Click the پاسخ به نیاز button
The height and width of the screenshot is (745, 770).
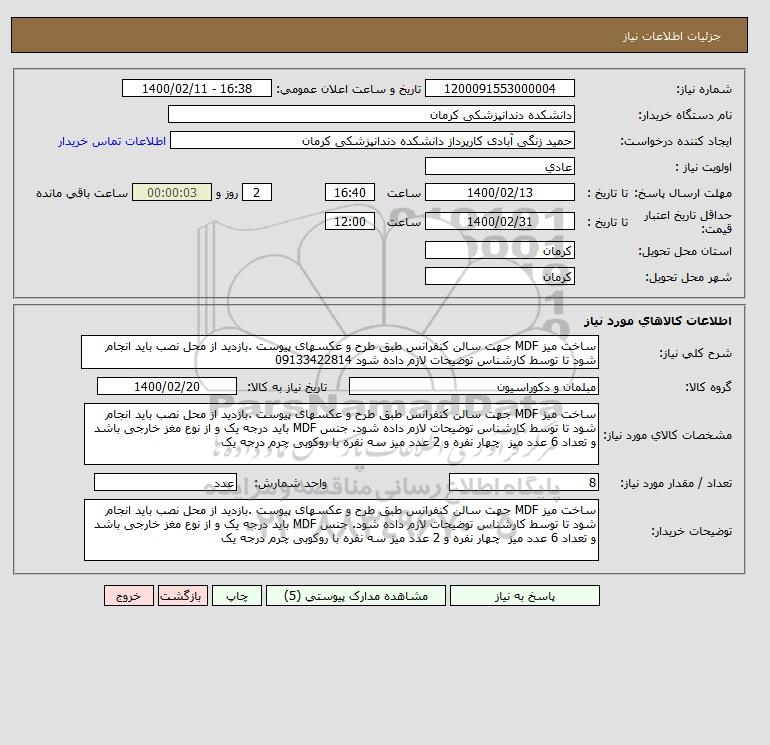[x=524, y=595]
